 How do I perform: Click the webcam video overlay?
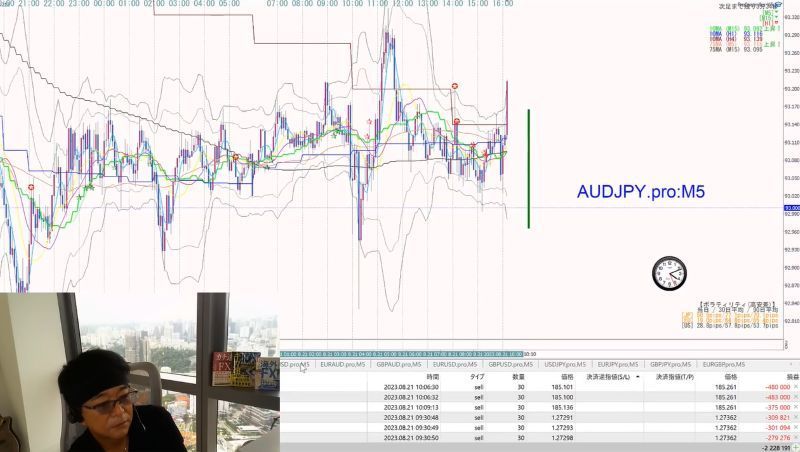pos(140,372)
